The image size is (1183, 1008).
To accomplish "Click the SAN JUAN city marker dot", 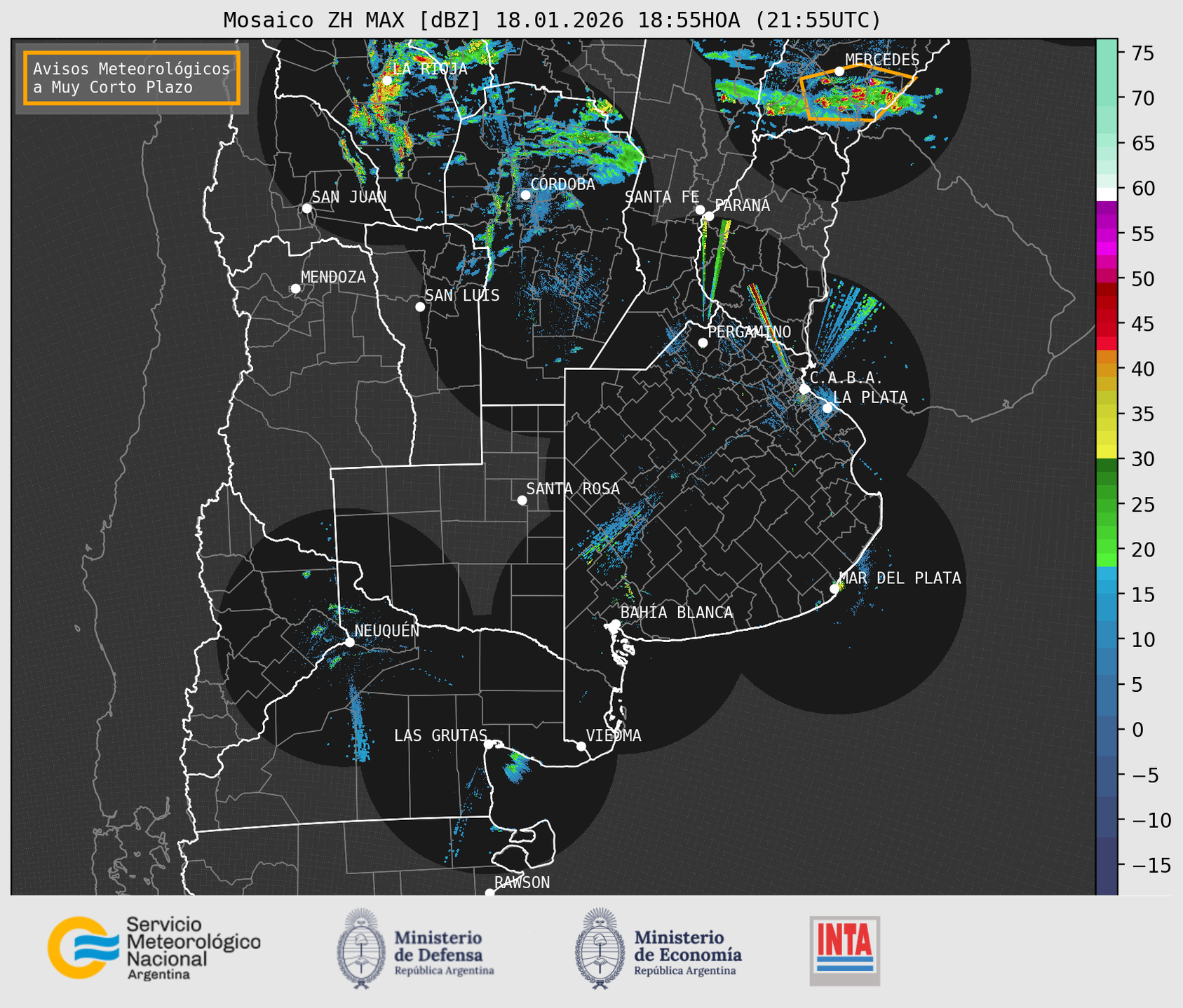I will tap(306, 208).
